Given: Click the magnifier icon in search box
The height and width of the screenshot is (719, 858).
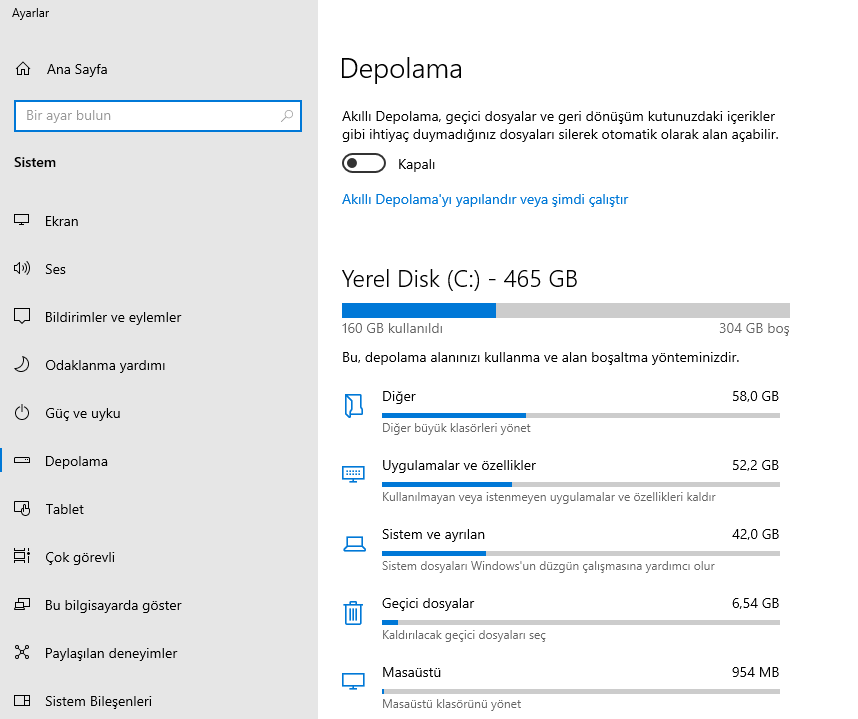Looking at the screenshot, I should [288, 116].
